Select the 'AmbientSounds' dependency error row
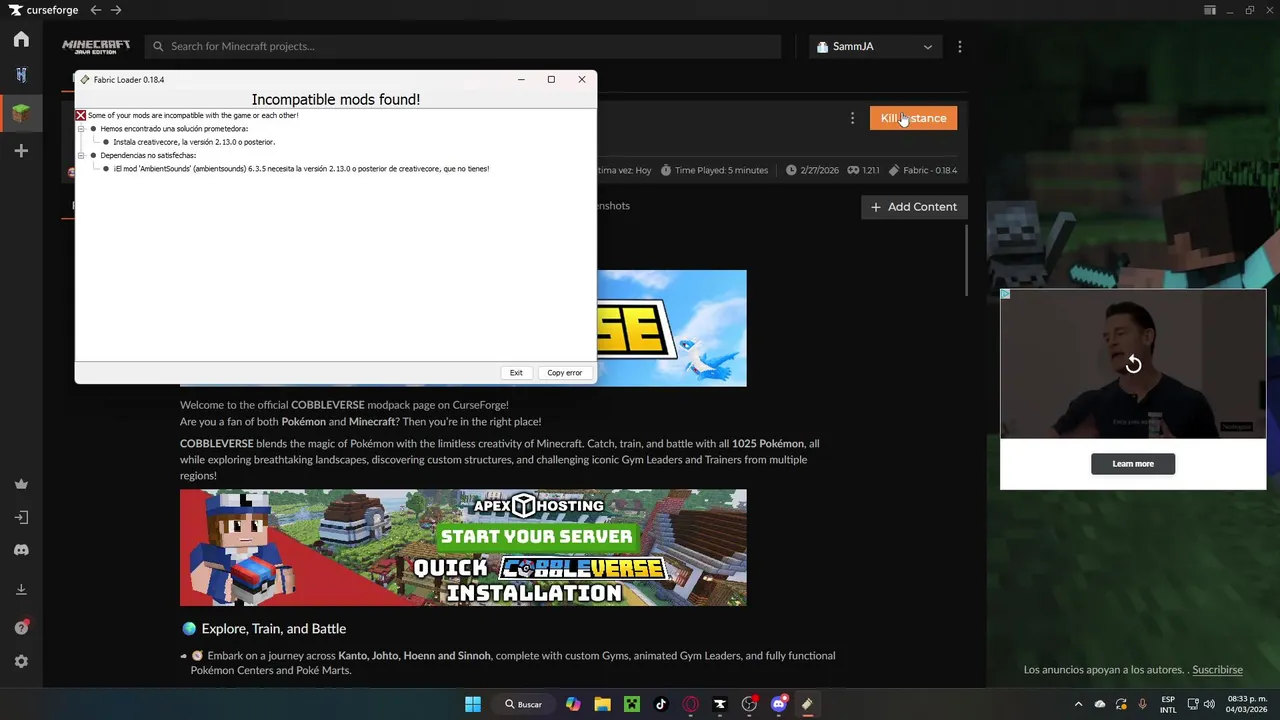1280x720 pixels. (x=301, y=169)
